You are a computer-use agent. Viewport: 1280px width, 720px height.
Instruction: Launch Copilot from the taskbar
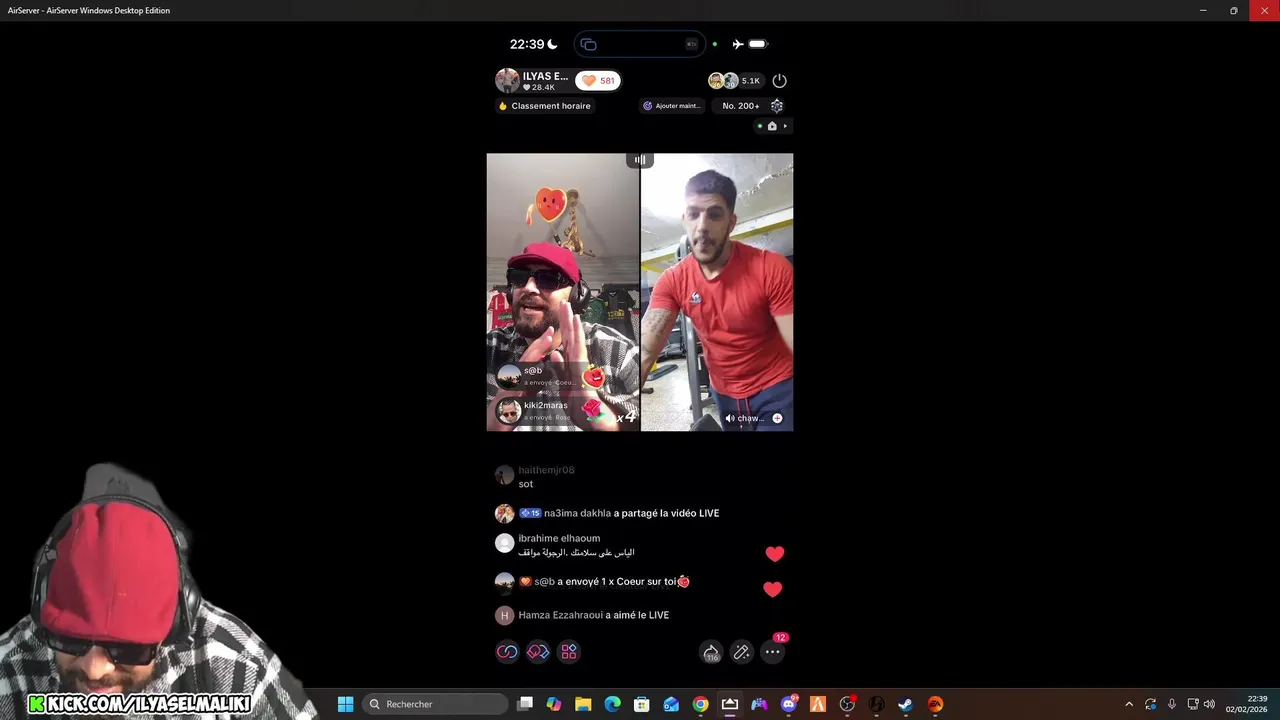coord(554,704)
